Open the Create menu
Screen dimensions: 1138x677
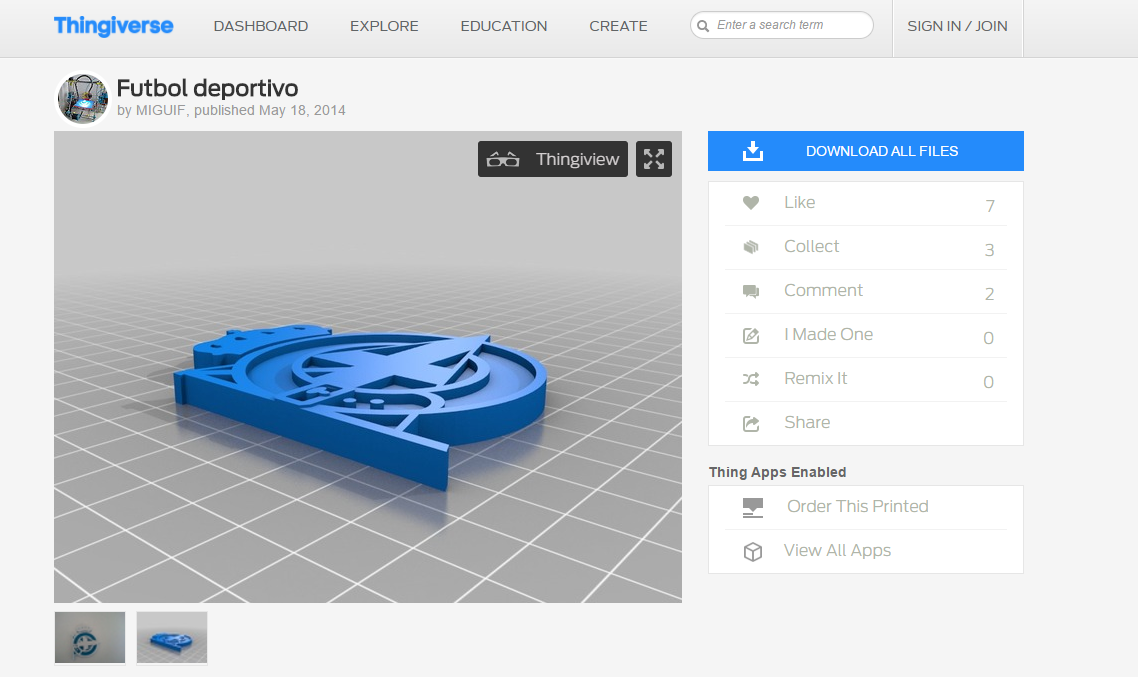(618, 26)
